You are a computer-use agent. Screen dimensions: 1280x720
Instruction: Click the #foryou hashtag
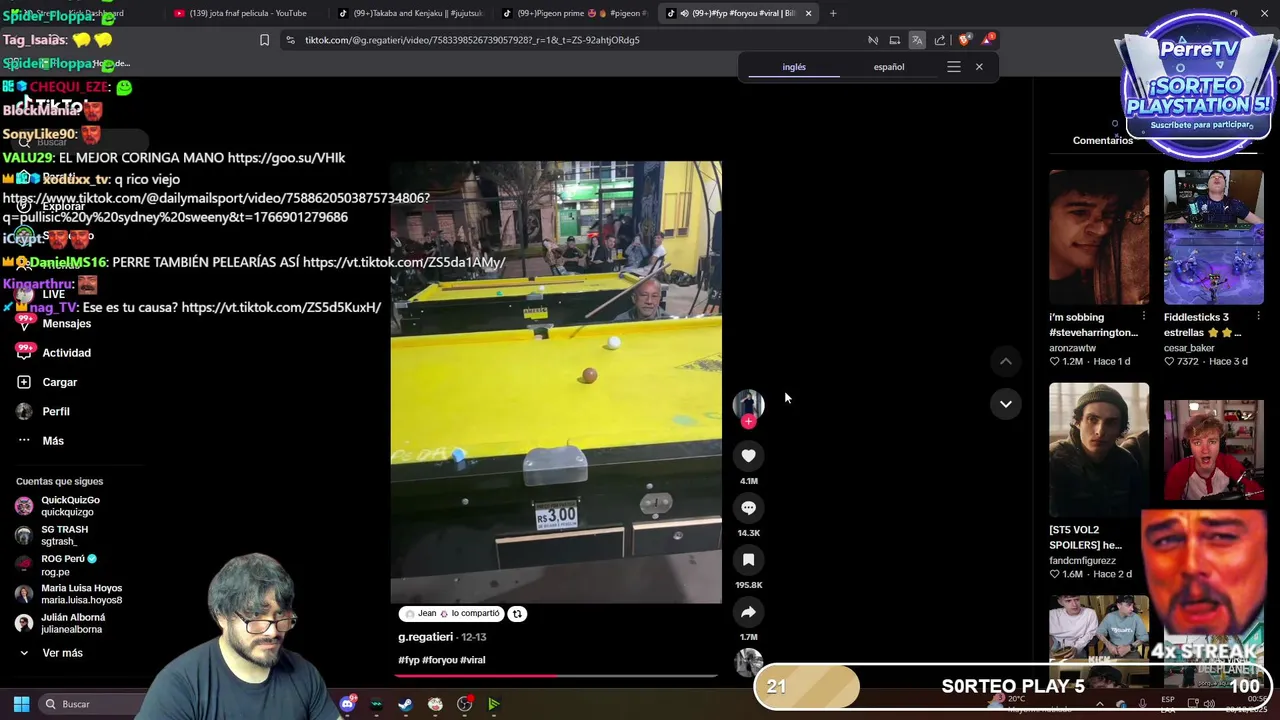pyautogui.click(x=439, y=660)
